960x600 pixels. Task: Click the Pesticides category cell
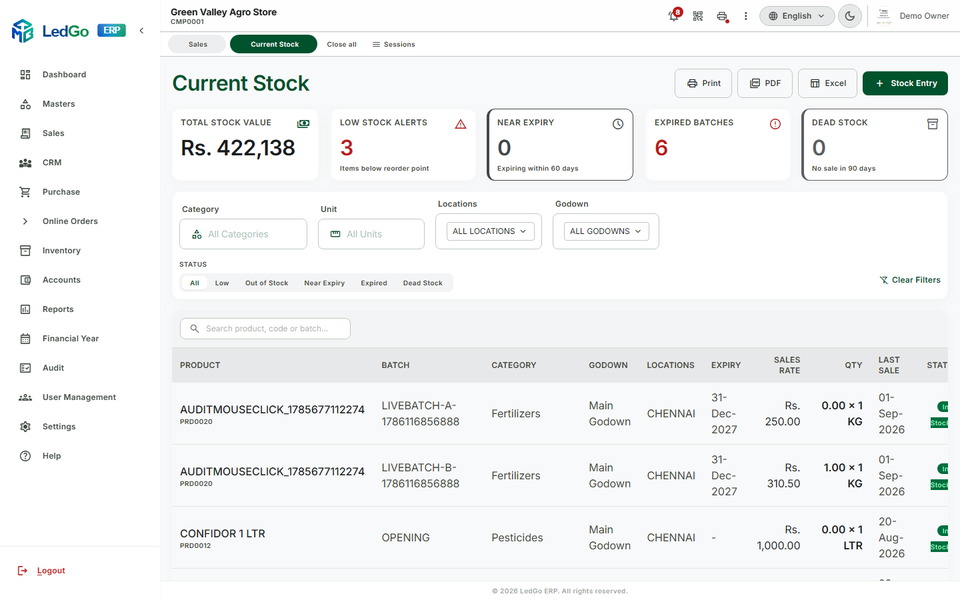(517, 538)
